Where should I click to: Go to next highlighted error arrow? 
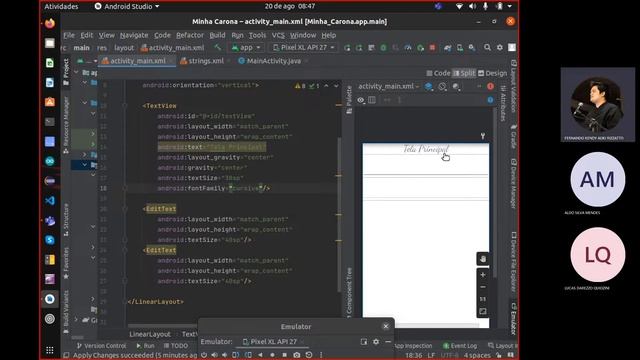pos(336,86)
